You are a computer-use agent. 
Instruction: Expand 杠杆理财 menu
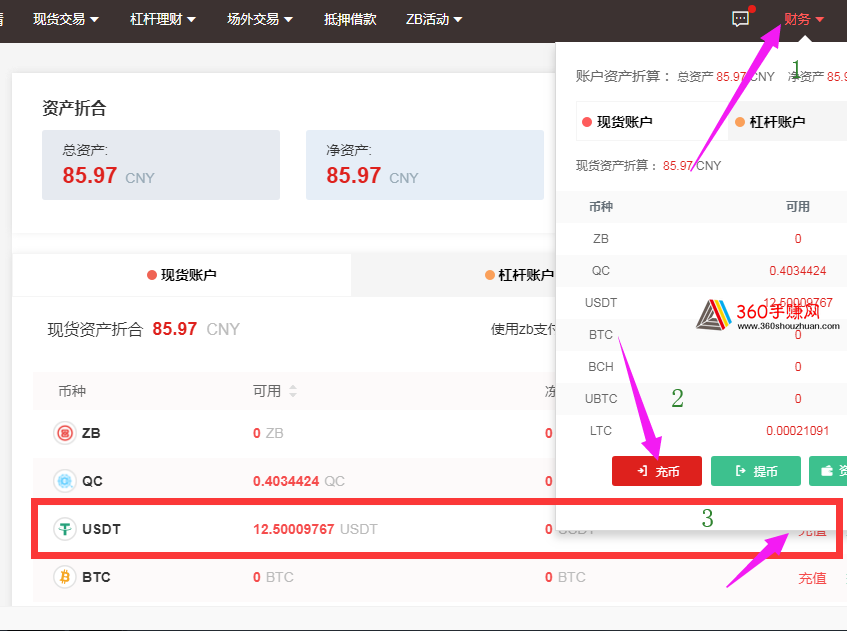tap(163, 19)
